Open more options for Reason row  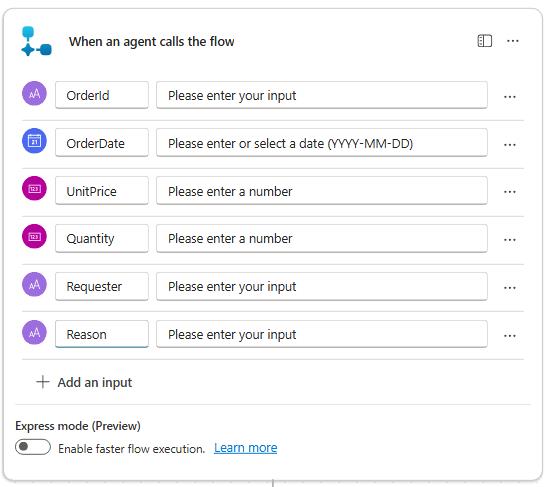[510, 336]
